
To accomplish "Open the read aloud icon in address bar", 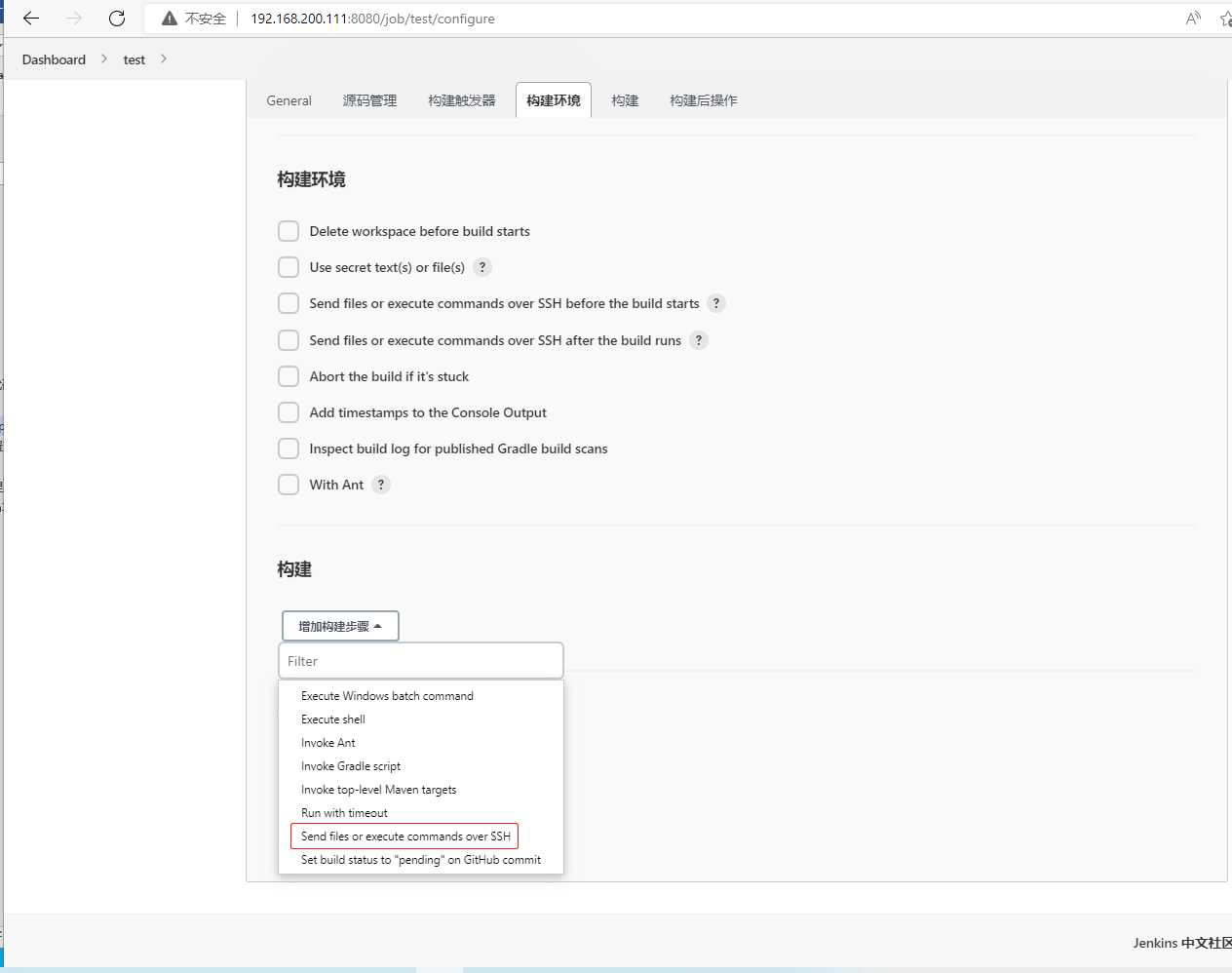I will click(x=1193, y=19).
